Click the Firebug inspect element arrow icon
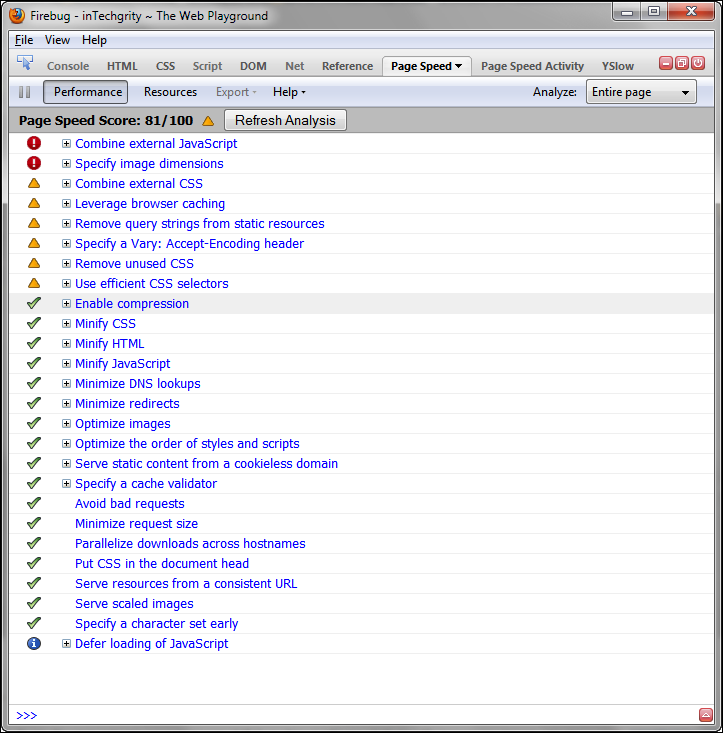This screenshot has height=733, width=723. tap(25, 63)
